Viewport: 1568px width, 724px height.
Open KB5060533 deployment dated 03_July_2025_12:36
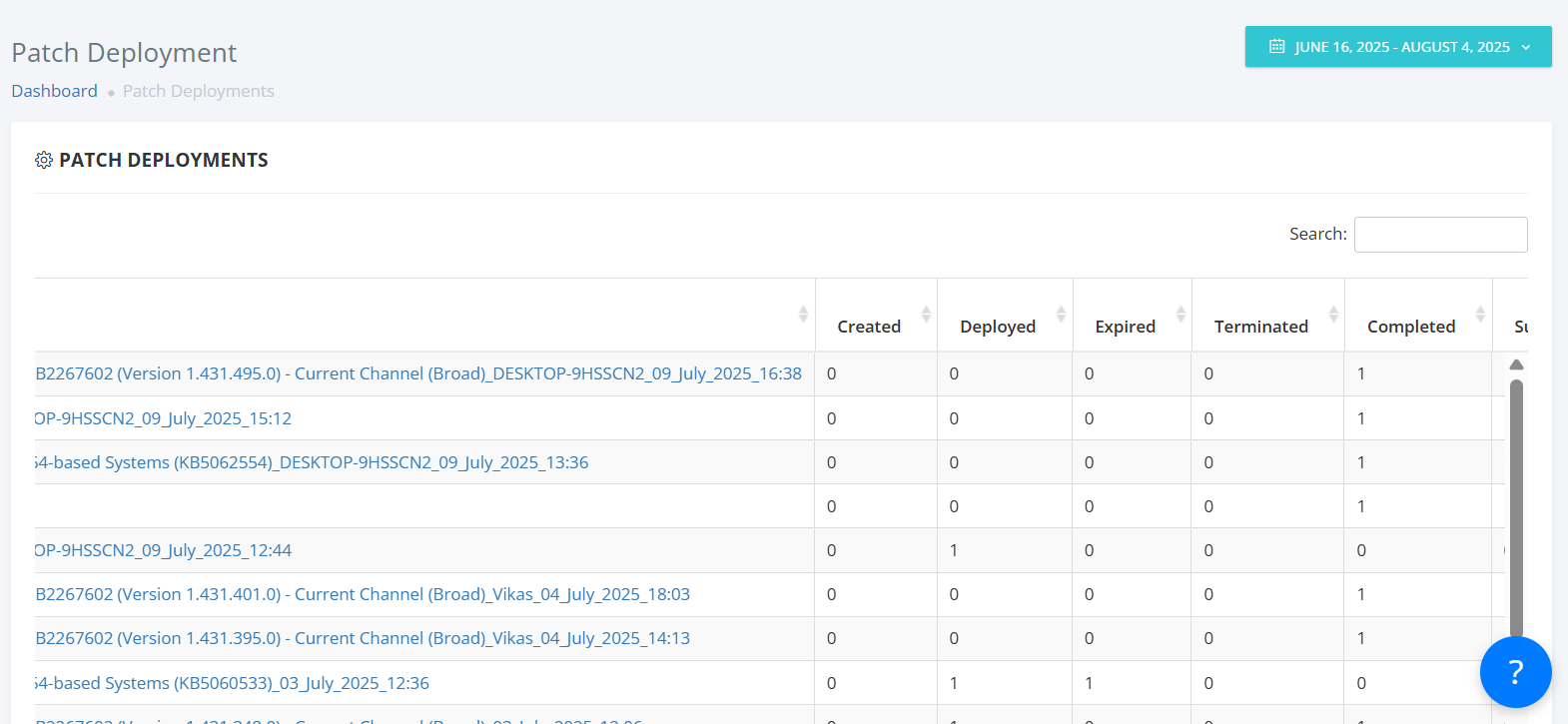232,683
